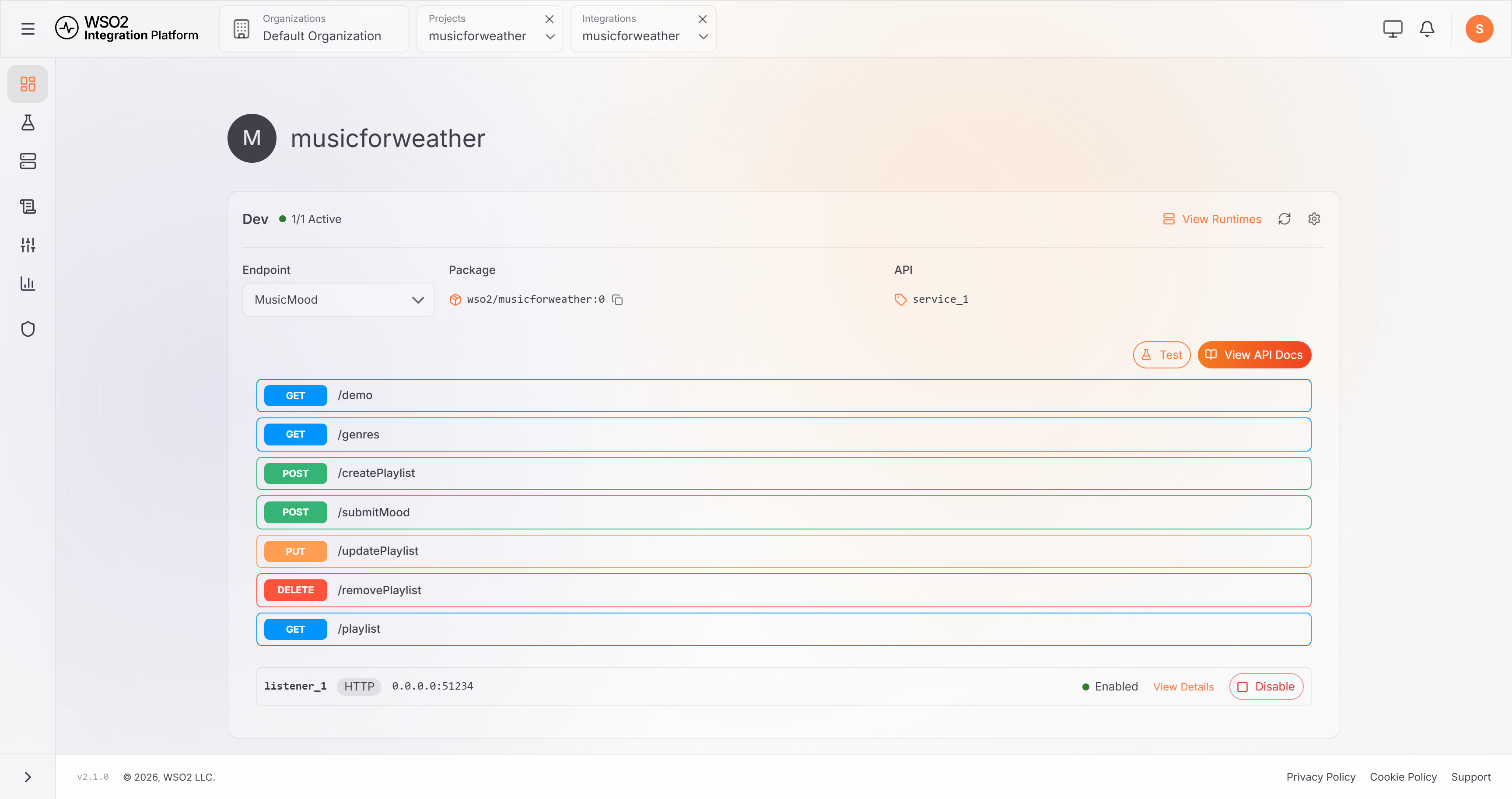The width and height of the screenshot is (1512, 799).
Task: Click the package cube icon
Action: pyautogui.click(x=455, y=299)
